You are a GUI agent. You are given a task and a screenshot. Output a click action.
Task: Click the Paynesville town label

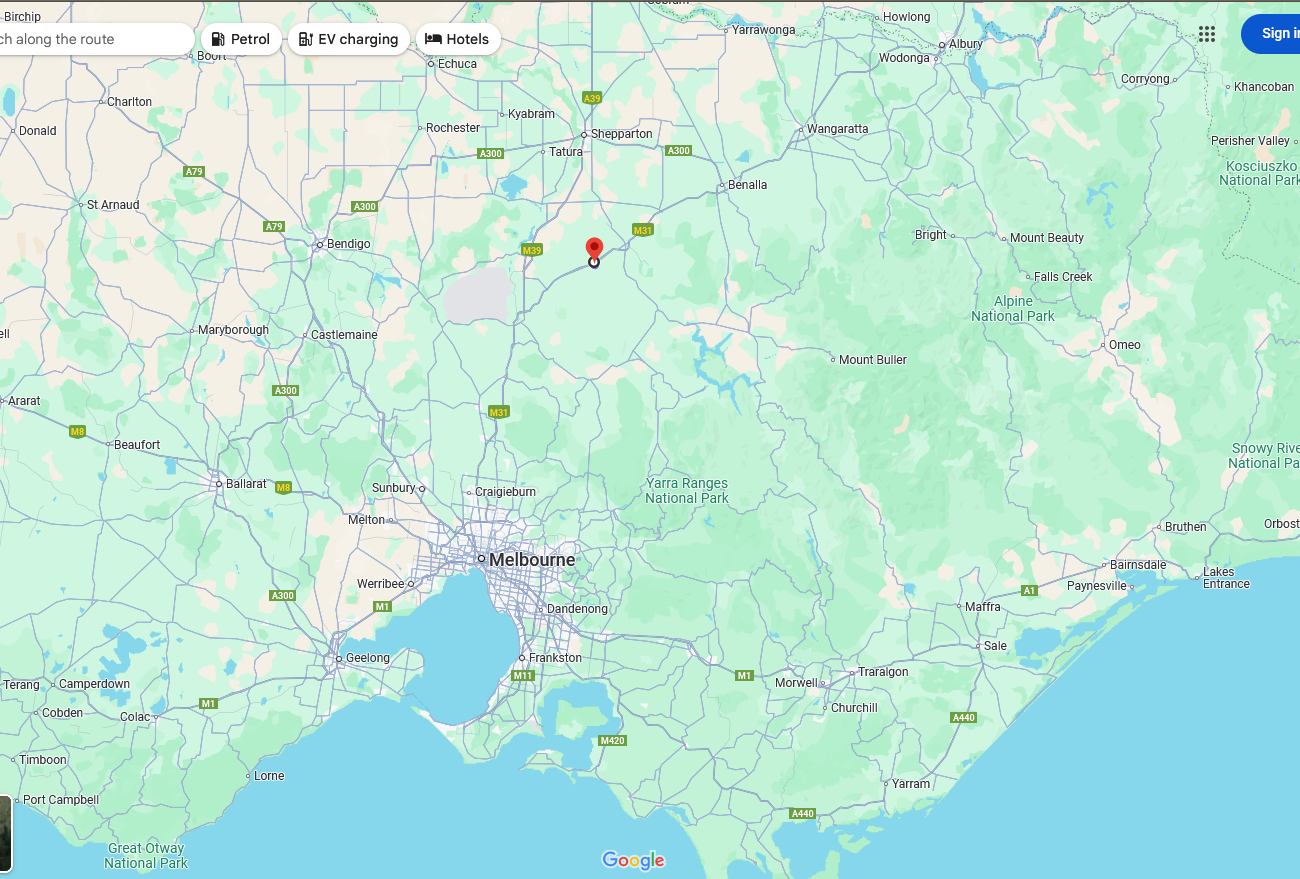click(x=1097, y=586)
